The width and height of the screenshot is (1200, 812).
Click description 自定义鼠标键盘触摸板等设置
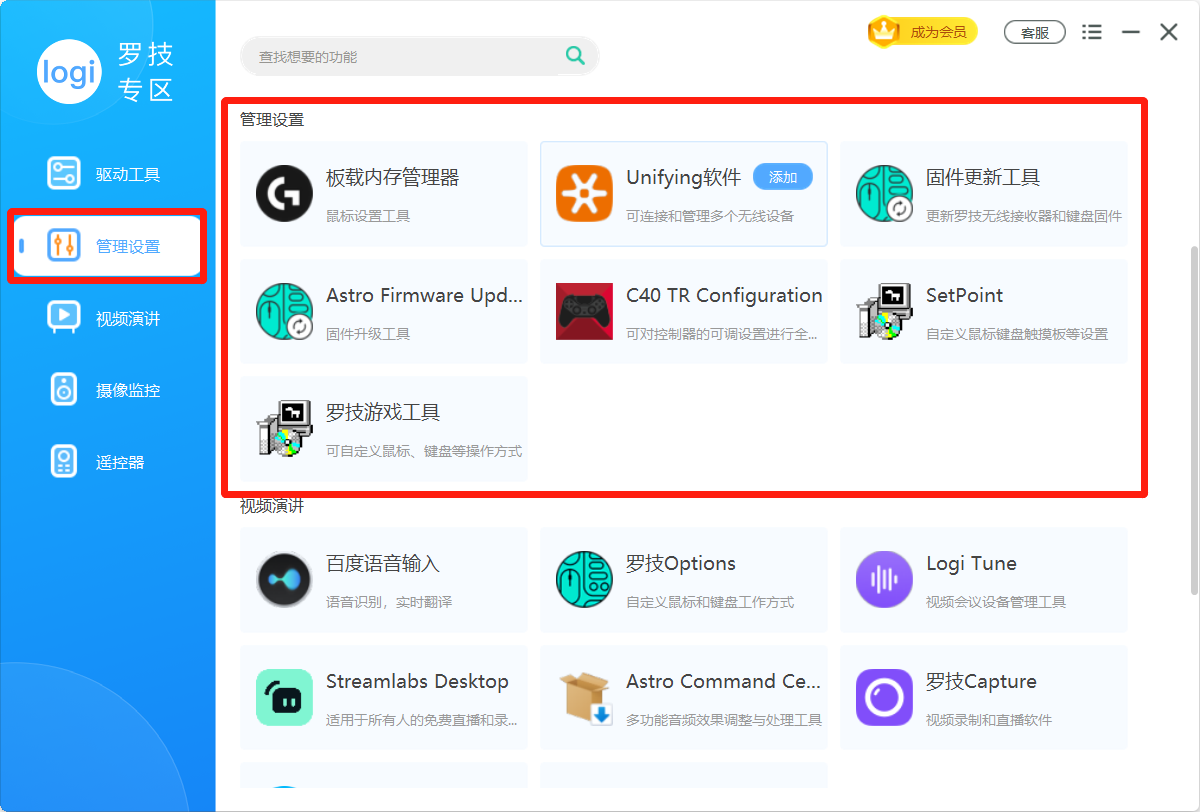click(x=1017, y=334)
